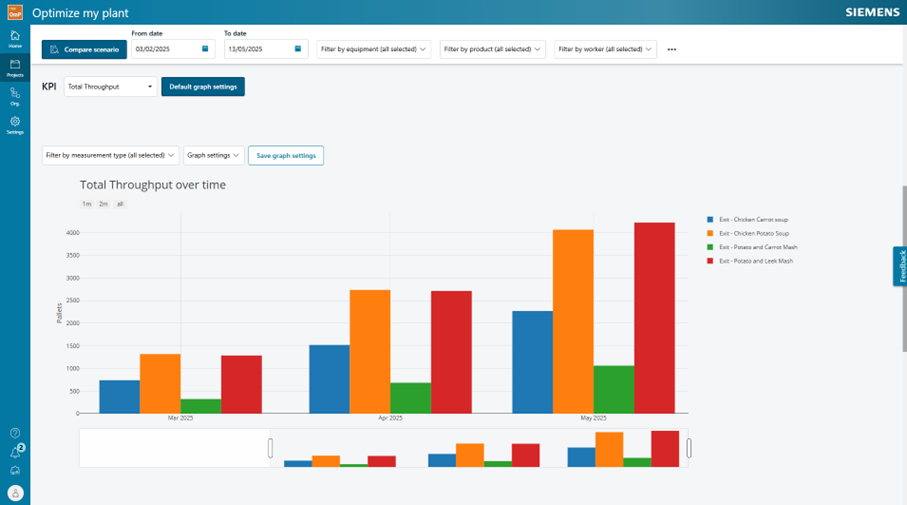Click the user profile avatar icon

[15, 492]
